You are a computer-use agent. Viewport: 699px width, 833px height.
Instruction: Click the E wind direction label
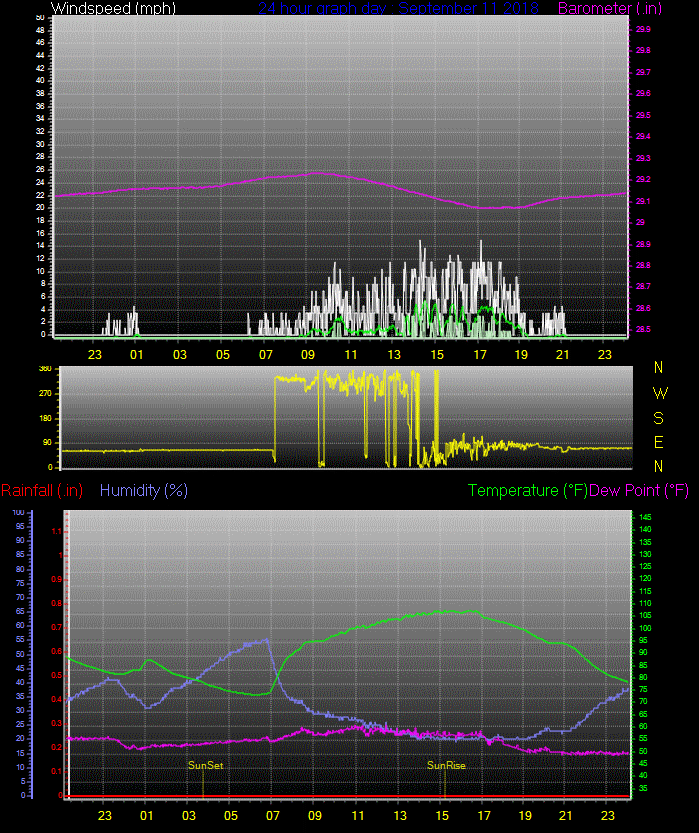pyautogui.click(x=659, y=442)
